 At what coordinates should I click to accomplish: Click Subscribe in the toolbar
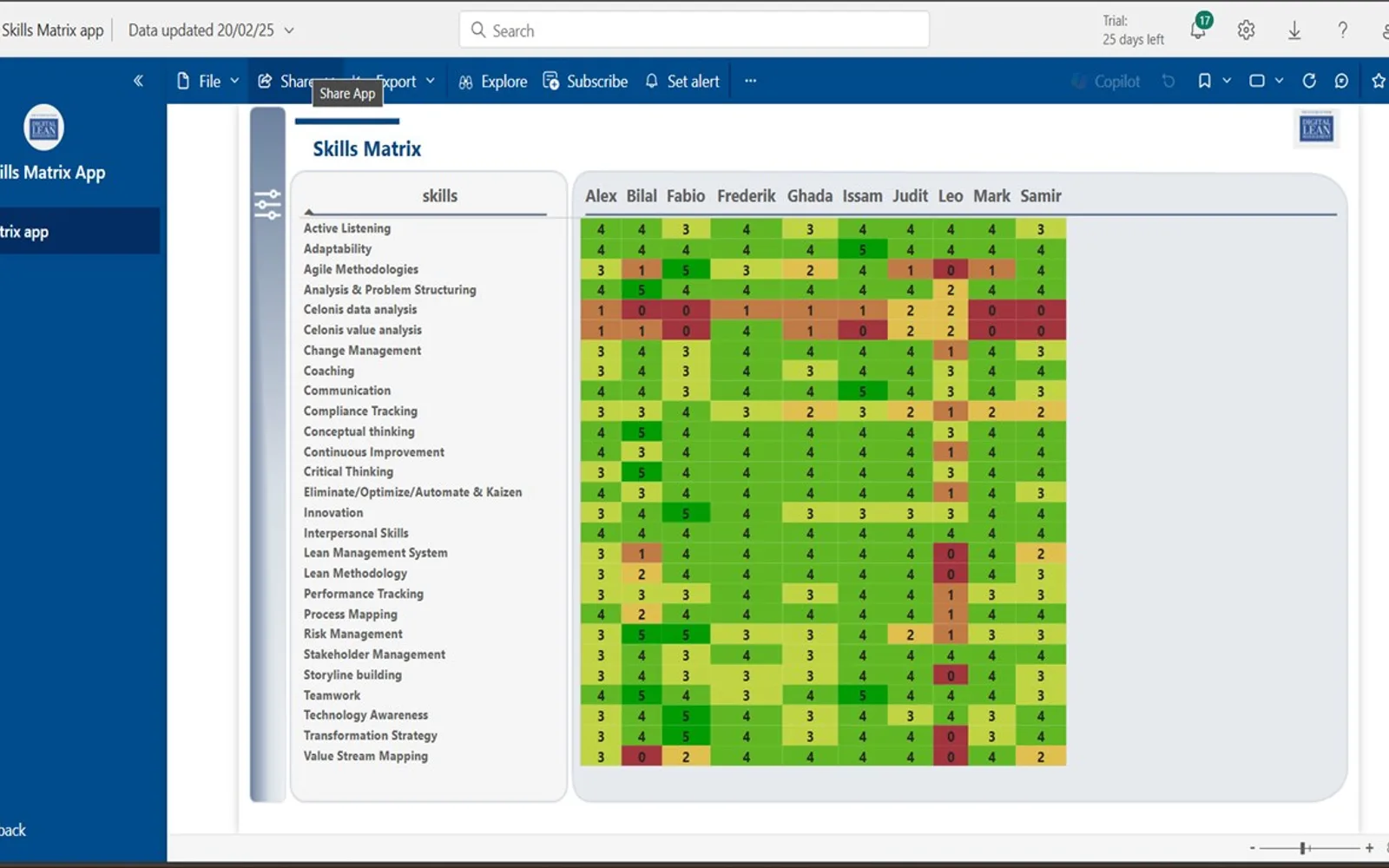pyautogui.click(x=585, y=81)
